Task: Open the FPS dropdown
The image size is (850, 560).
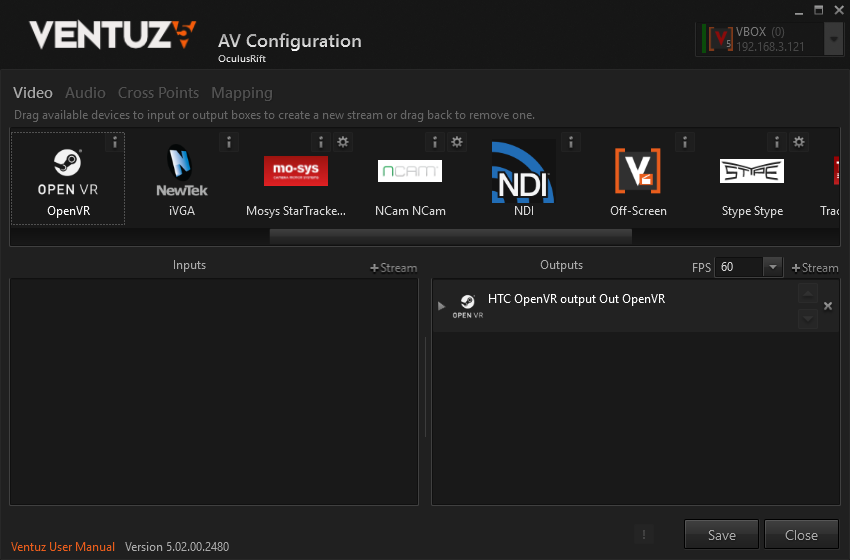Action: click(x=772, y=267)
